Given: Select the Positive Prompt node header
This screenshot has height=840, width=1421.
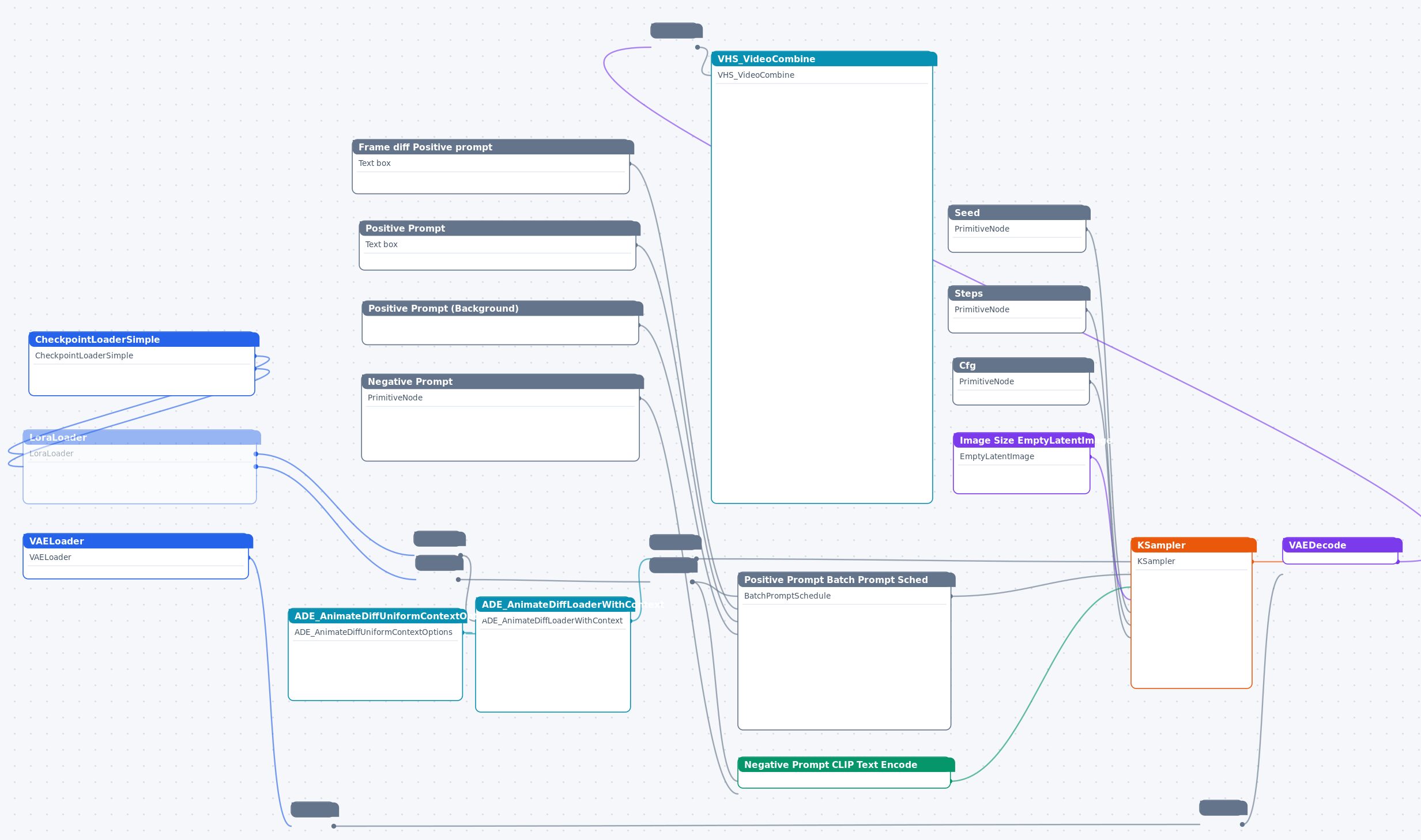Looking at the screenshot, I should click(499, 228).
